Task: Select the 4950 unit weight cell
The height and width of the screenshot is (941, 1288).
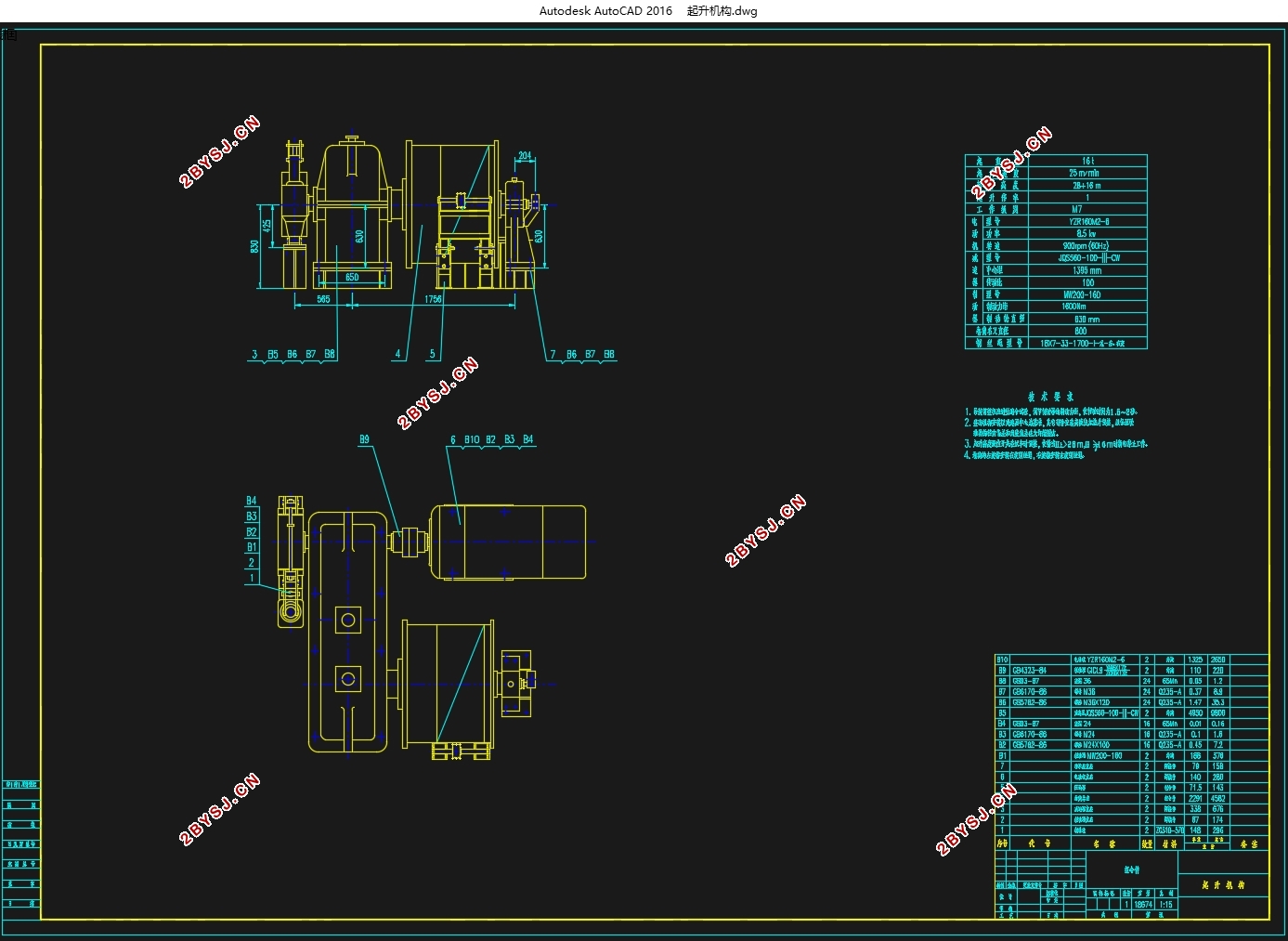Action: pos(1195,713)
